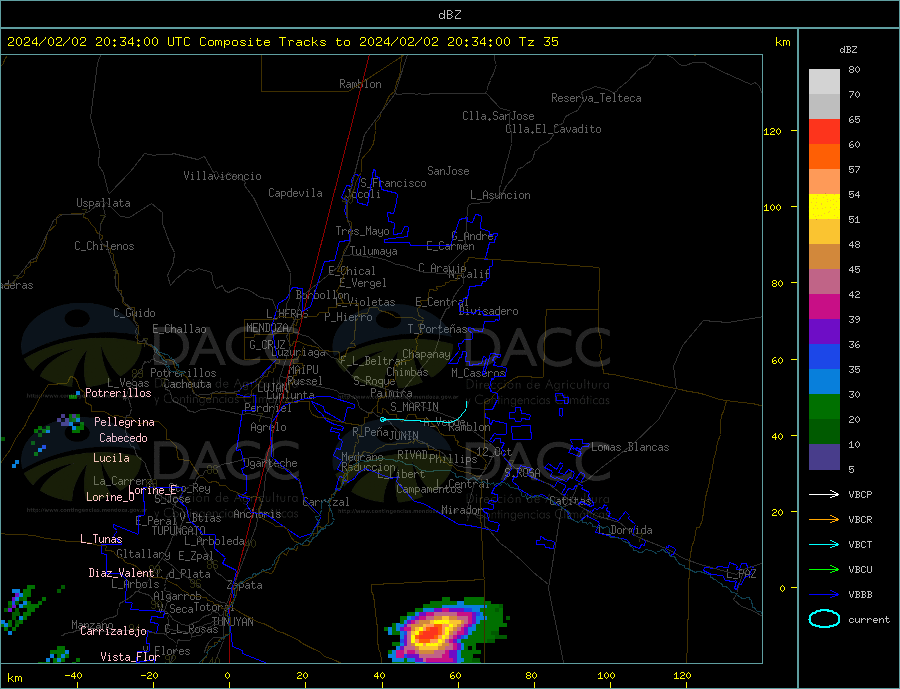Click the green VBCU arrow in legend
Viewport: 900px width, 689px height.
pos(824,570)
